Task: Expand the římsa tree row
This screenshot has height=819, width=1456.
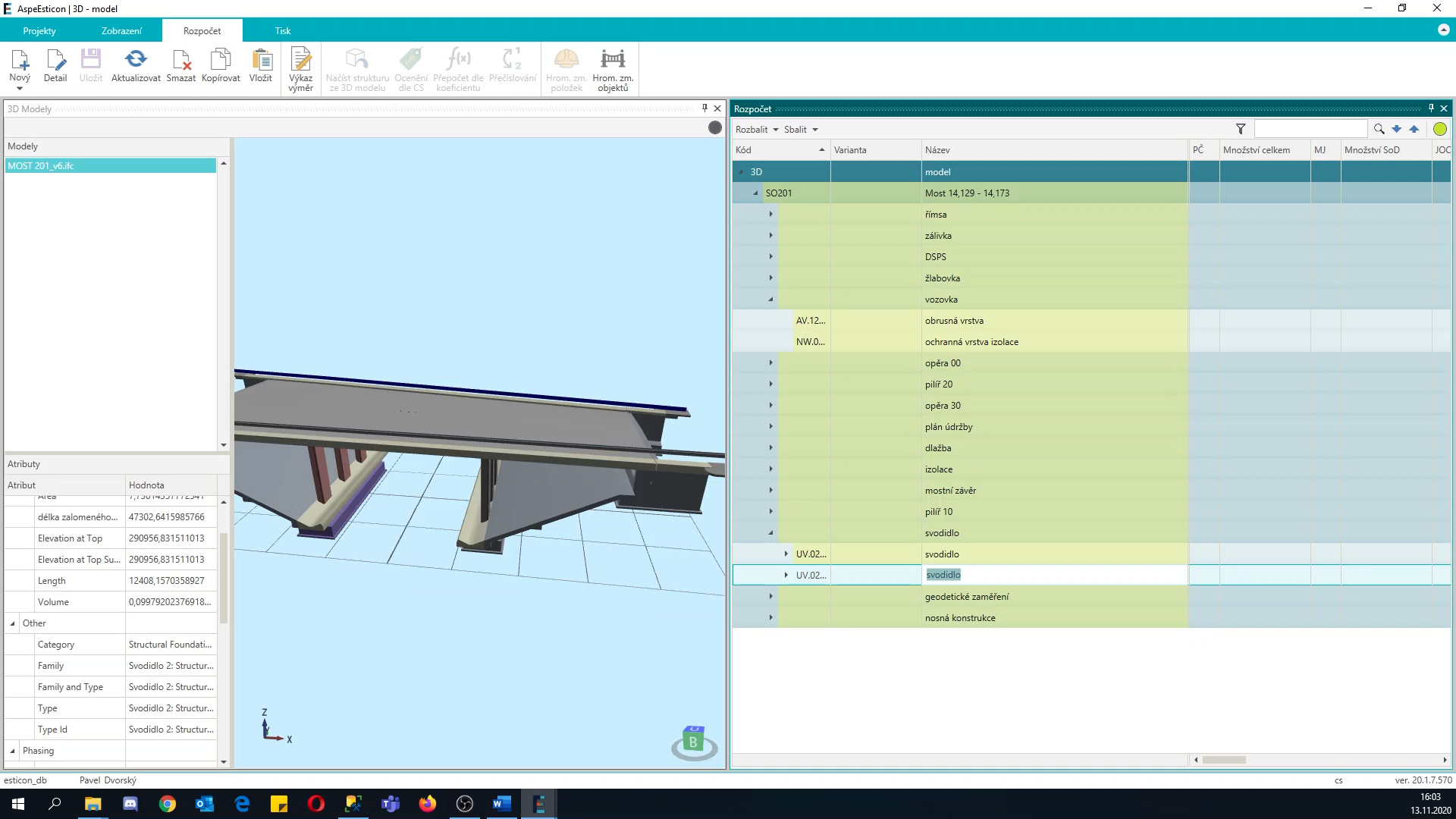Action: coord(771,215)
